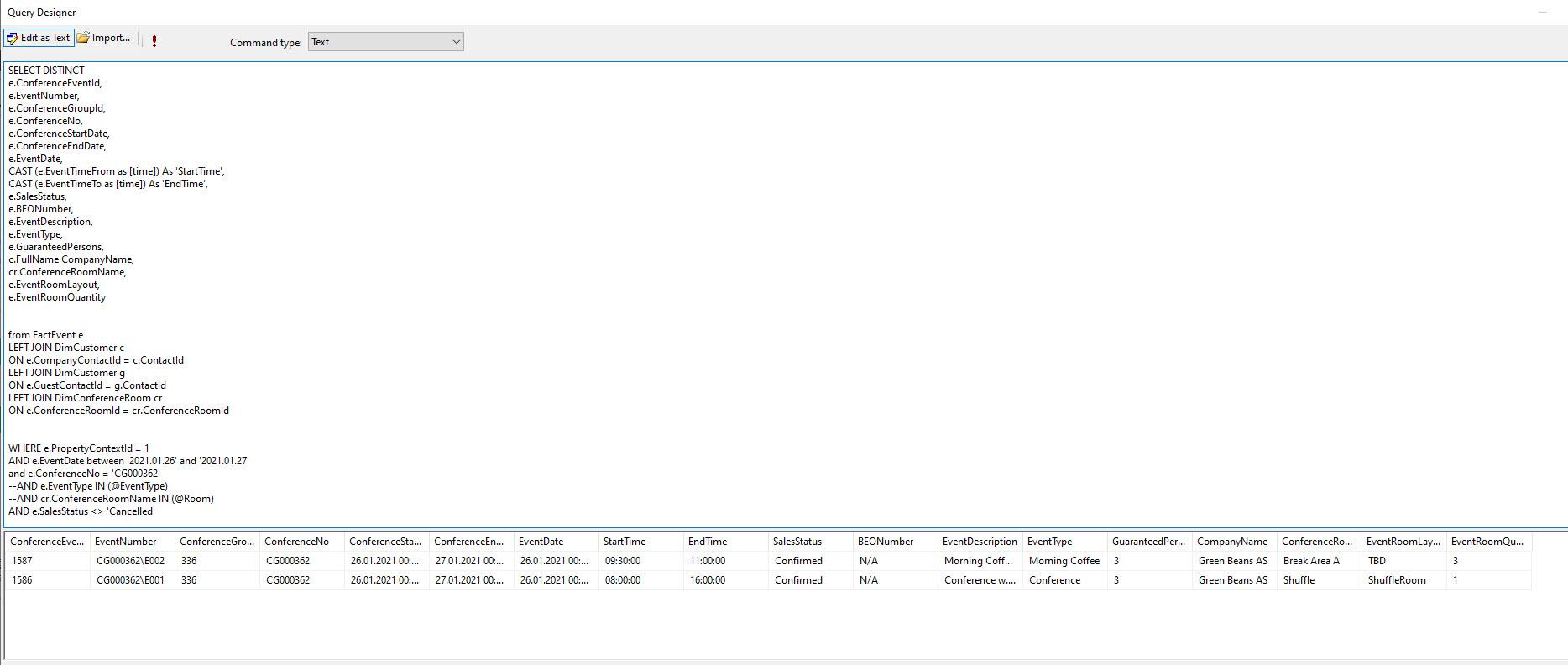Viewport: 1568px width, 665px height.
Task: Click the end time cell '16:00:00'
Action: (x=726, y=580)
